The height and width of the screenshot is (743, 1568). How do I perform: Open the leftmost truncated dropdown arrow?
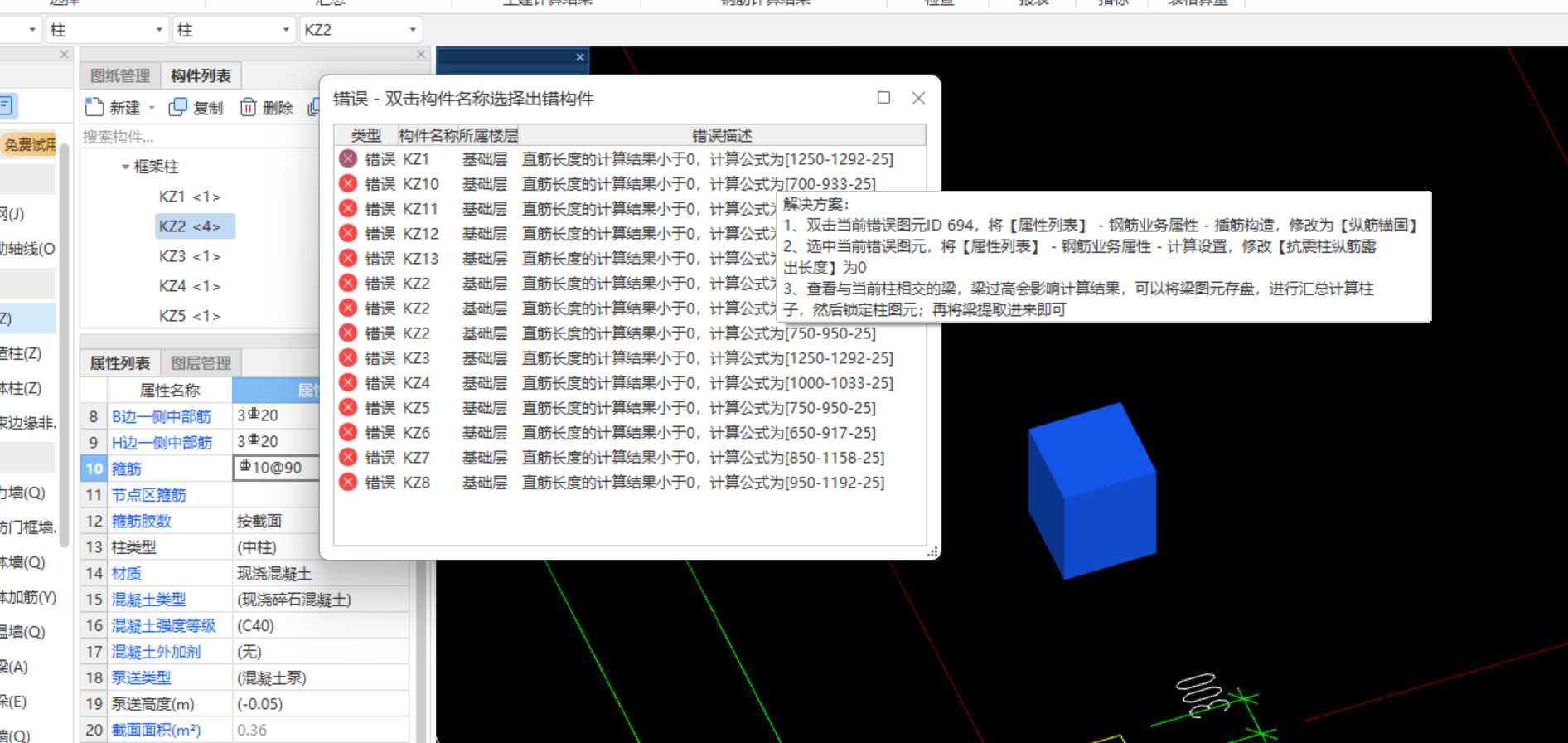[x=32, y=30]
